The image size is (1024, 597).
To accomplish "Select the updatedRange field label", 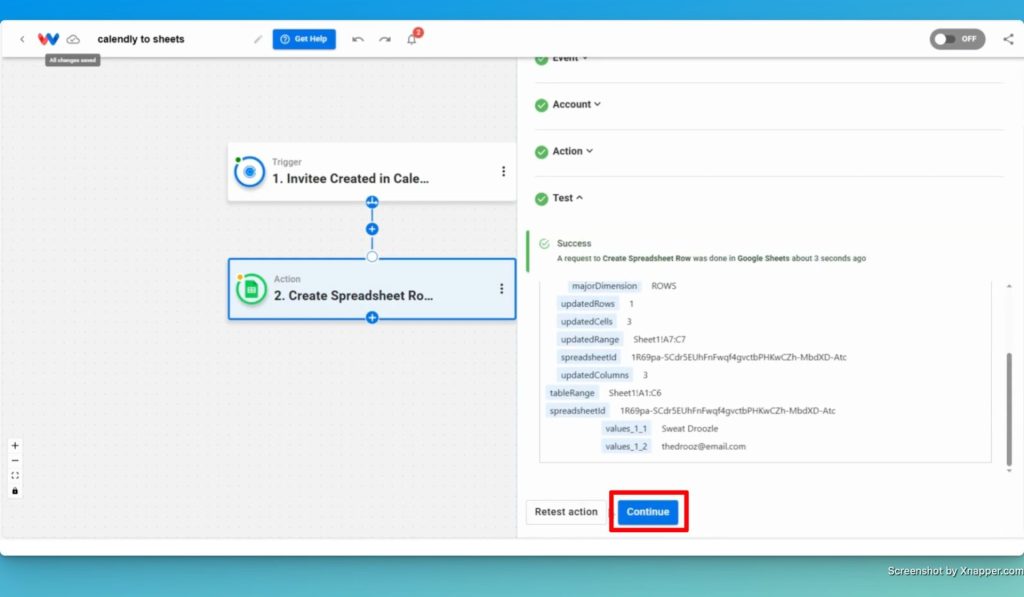I will (590, 340).
